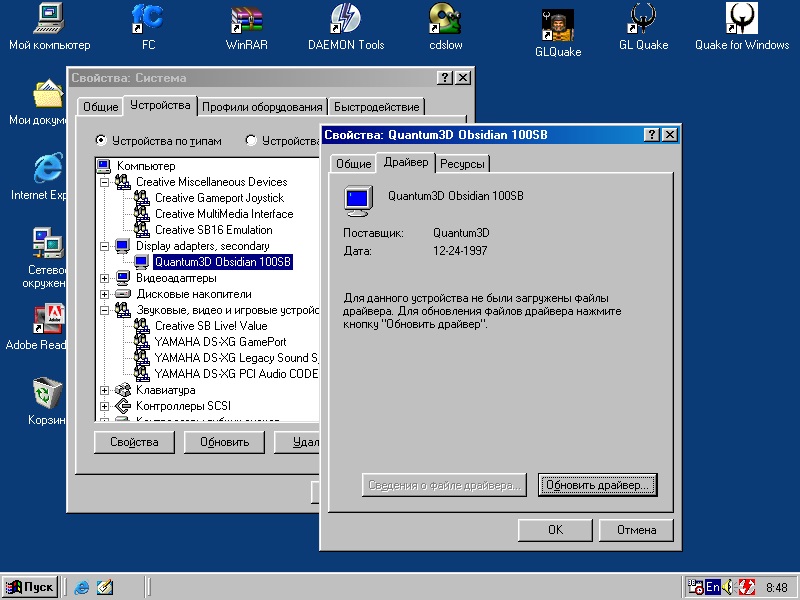
Task: Select the Internet Explorer desktop icon
Action: [48, 168]
